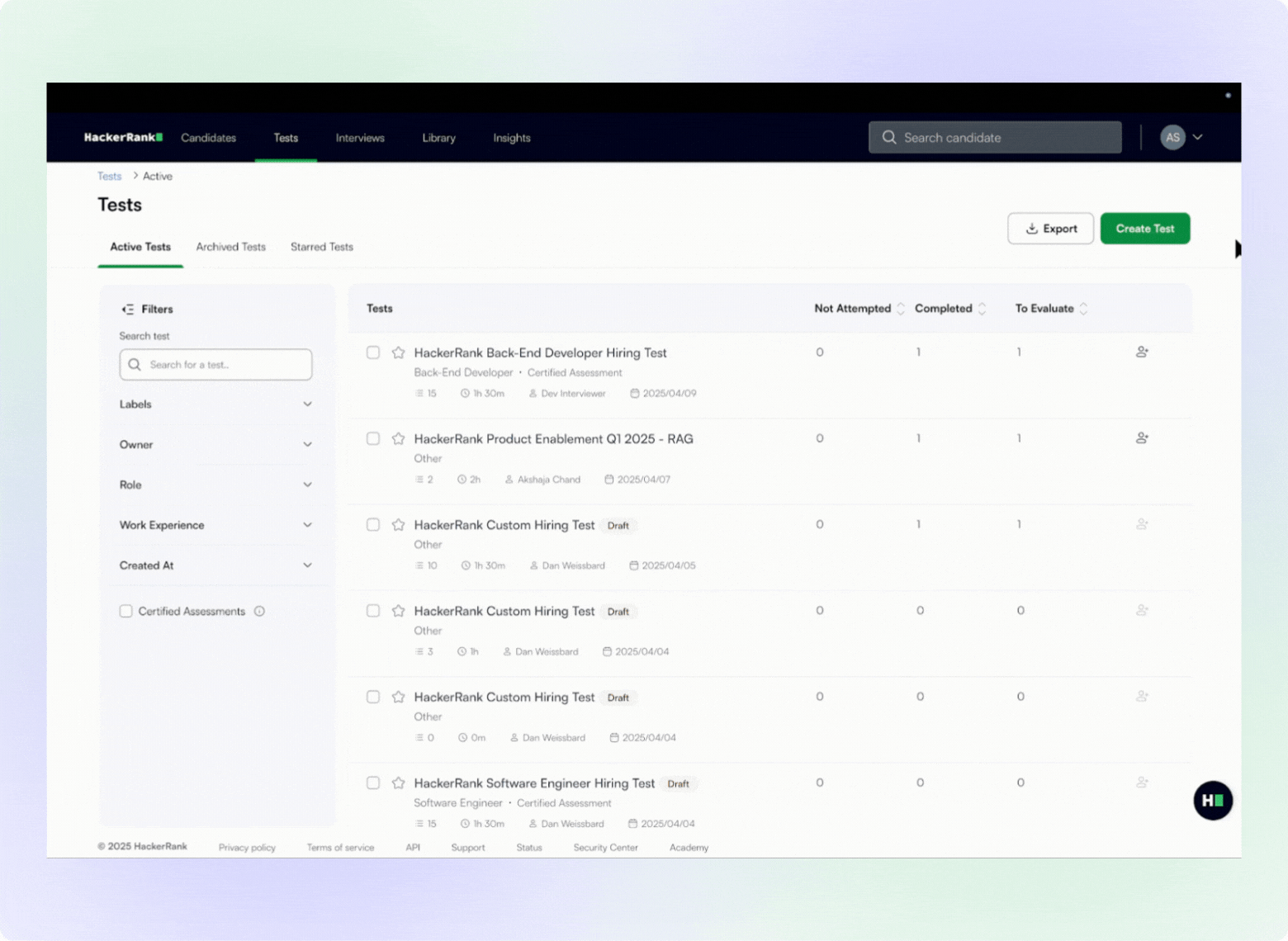This screenshot has width=1288, height=941.
Task: Click invite icon for Custom Hiring Test with 3 questions
Action: (1142, 610)
